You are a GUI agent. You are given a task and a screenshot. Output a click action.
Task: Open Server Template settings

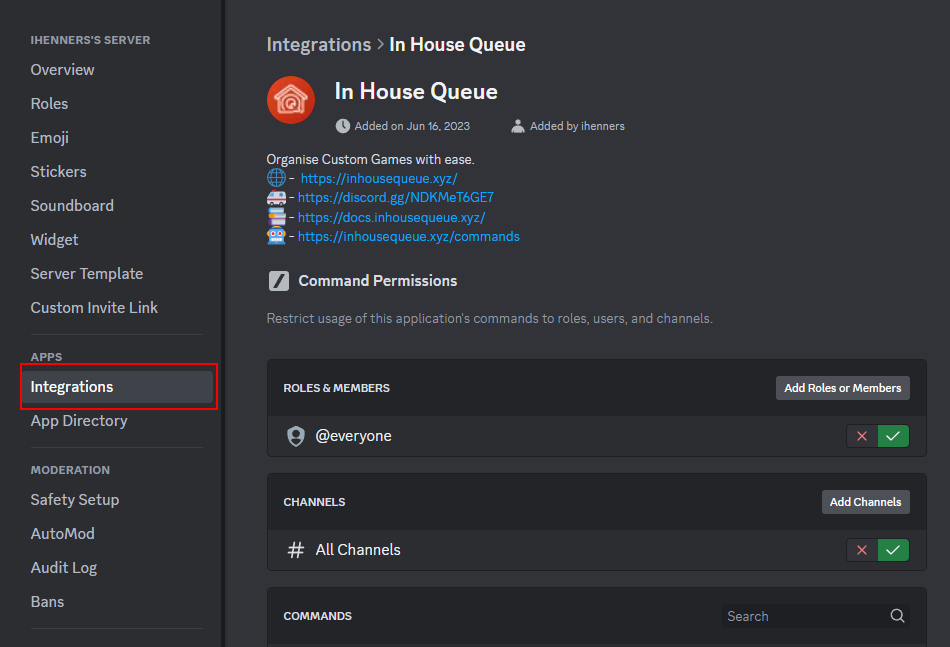point(87,274)
